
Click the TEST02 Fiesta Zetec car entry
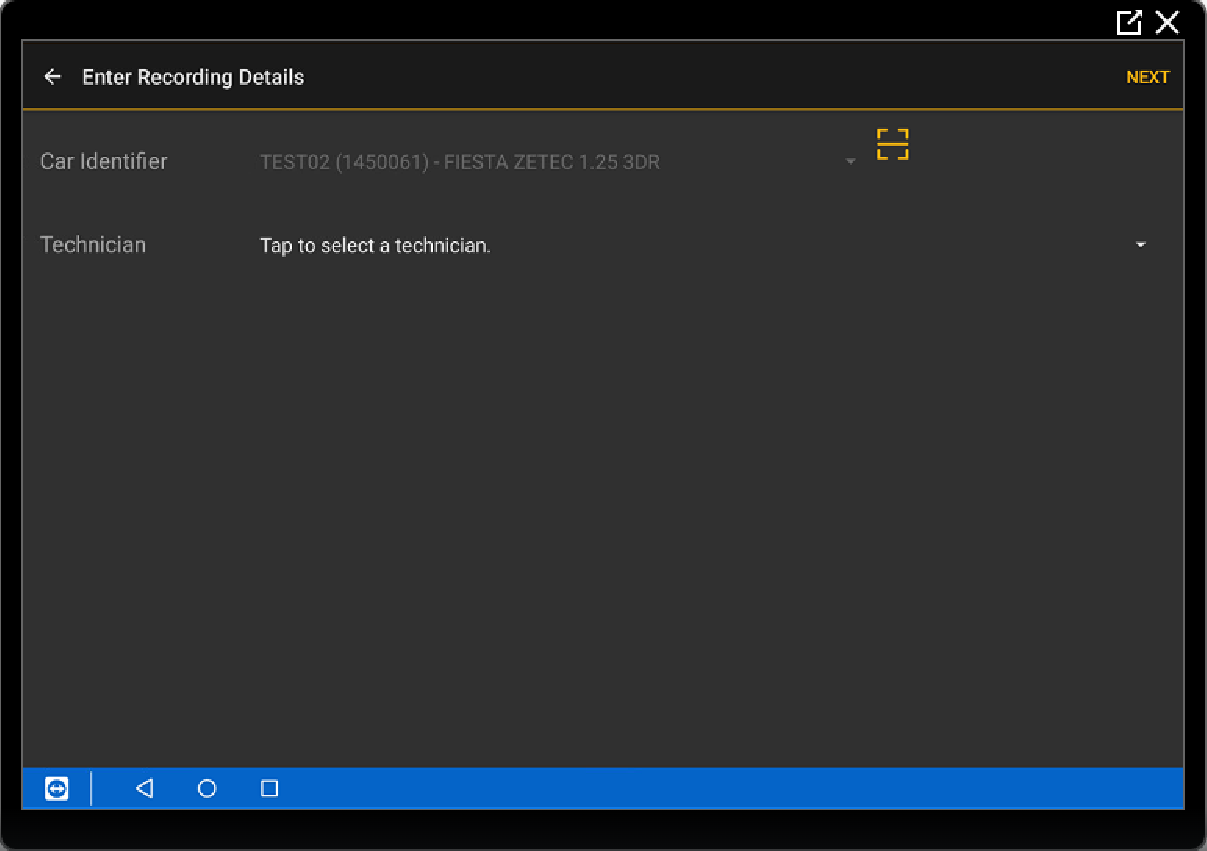[x=460, y=162]
